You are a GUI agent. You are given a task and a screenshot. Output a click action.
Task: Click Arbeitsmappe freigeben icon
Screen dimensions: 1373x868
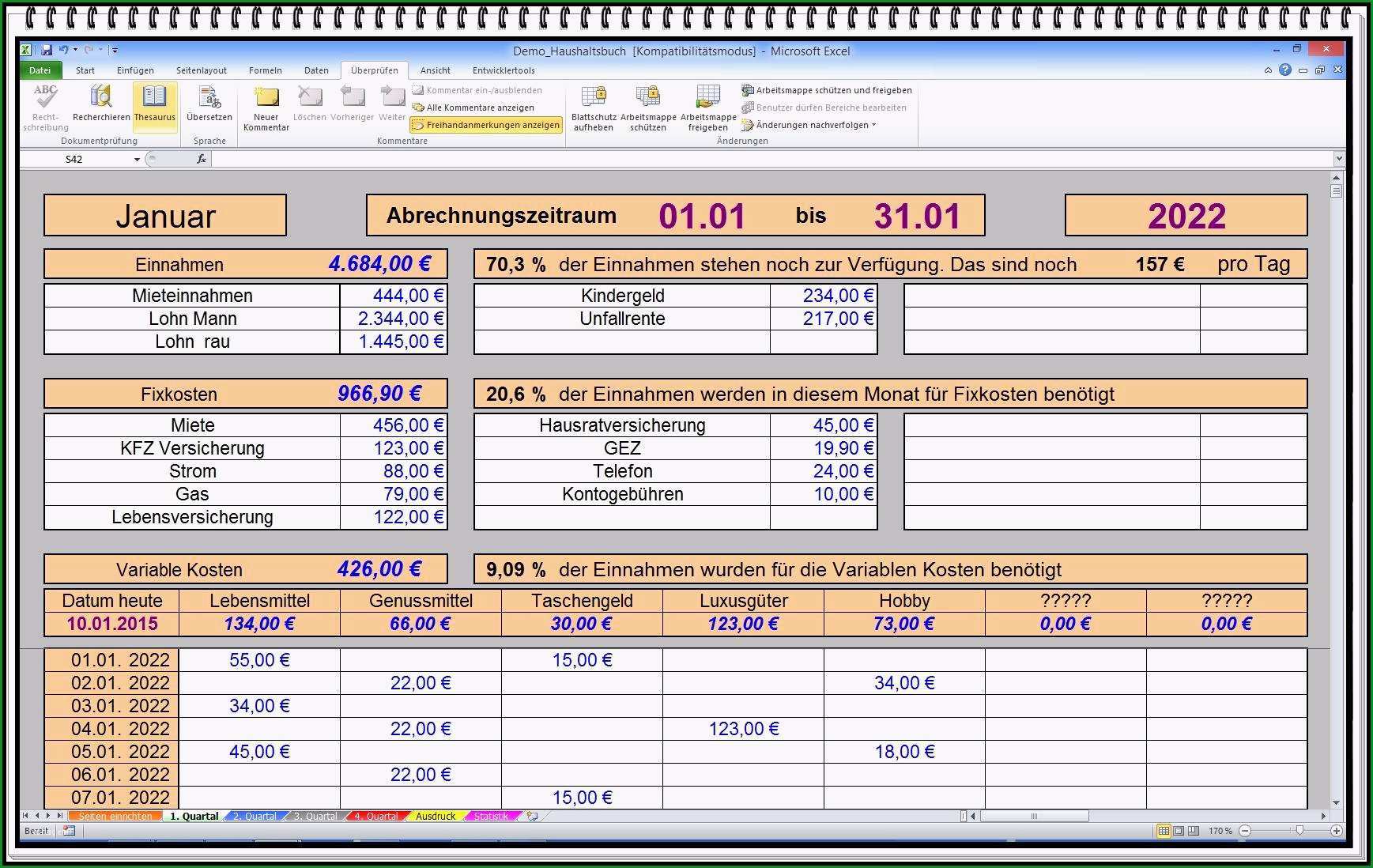pyautogui.click(x=707, y=96)
